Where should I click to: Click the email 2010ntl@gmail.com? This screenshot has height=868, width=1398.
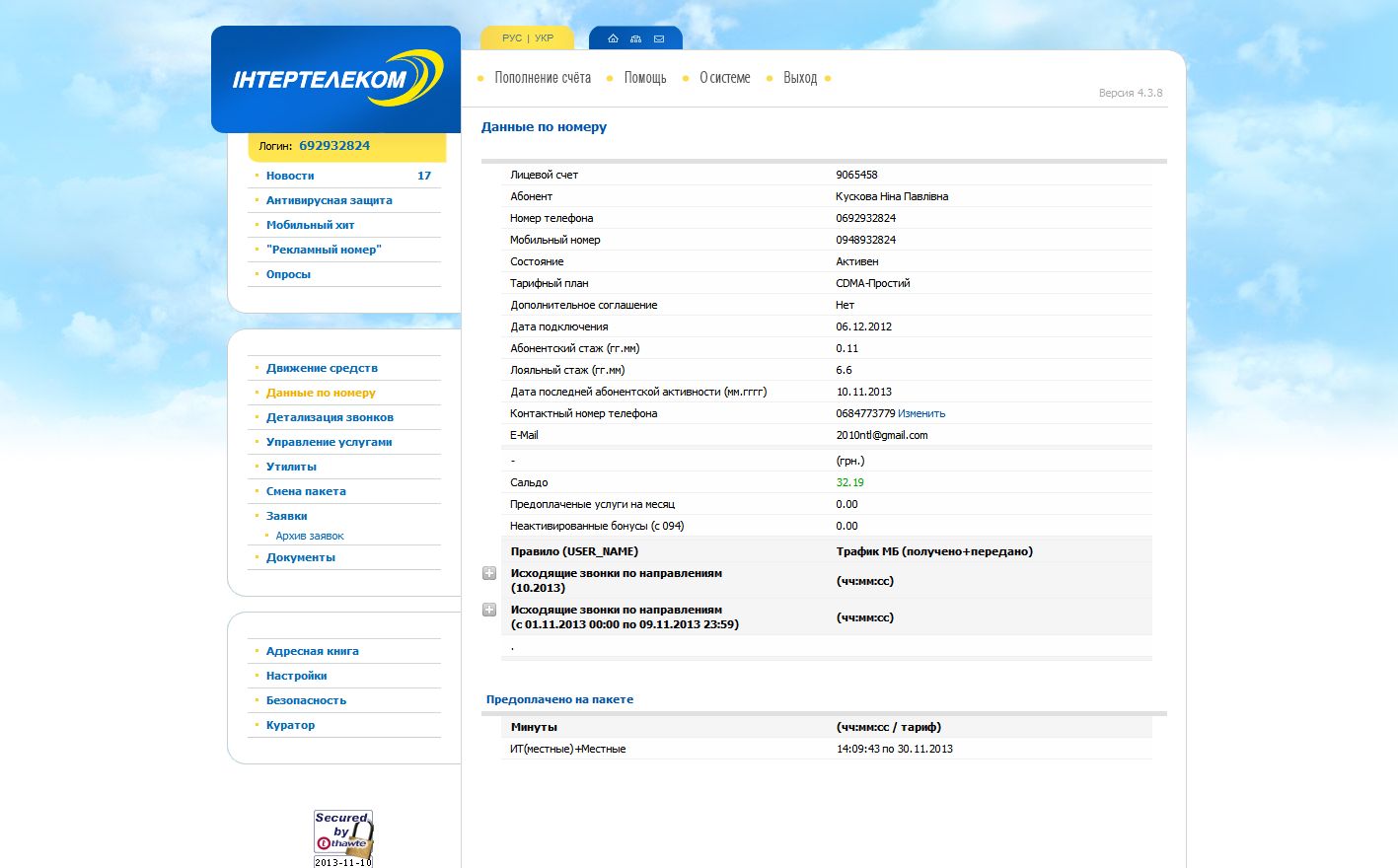point(882,435)
